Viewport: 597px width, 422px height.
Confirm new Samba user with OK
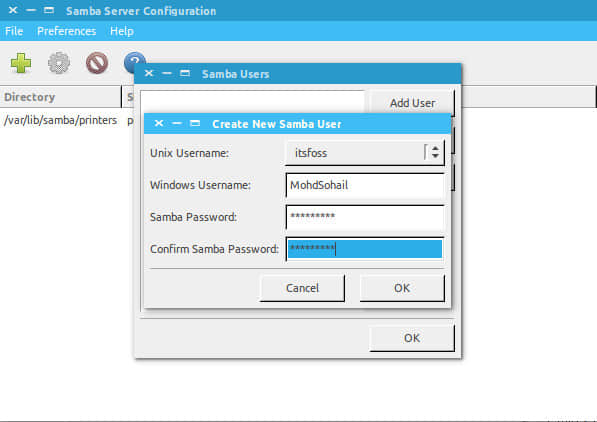click(x=402, y=288)
